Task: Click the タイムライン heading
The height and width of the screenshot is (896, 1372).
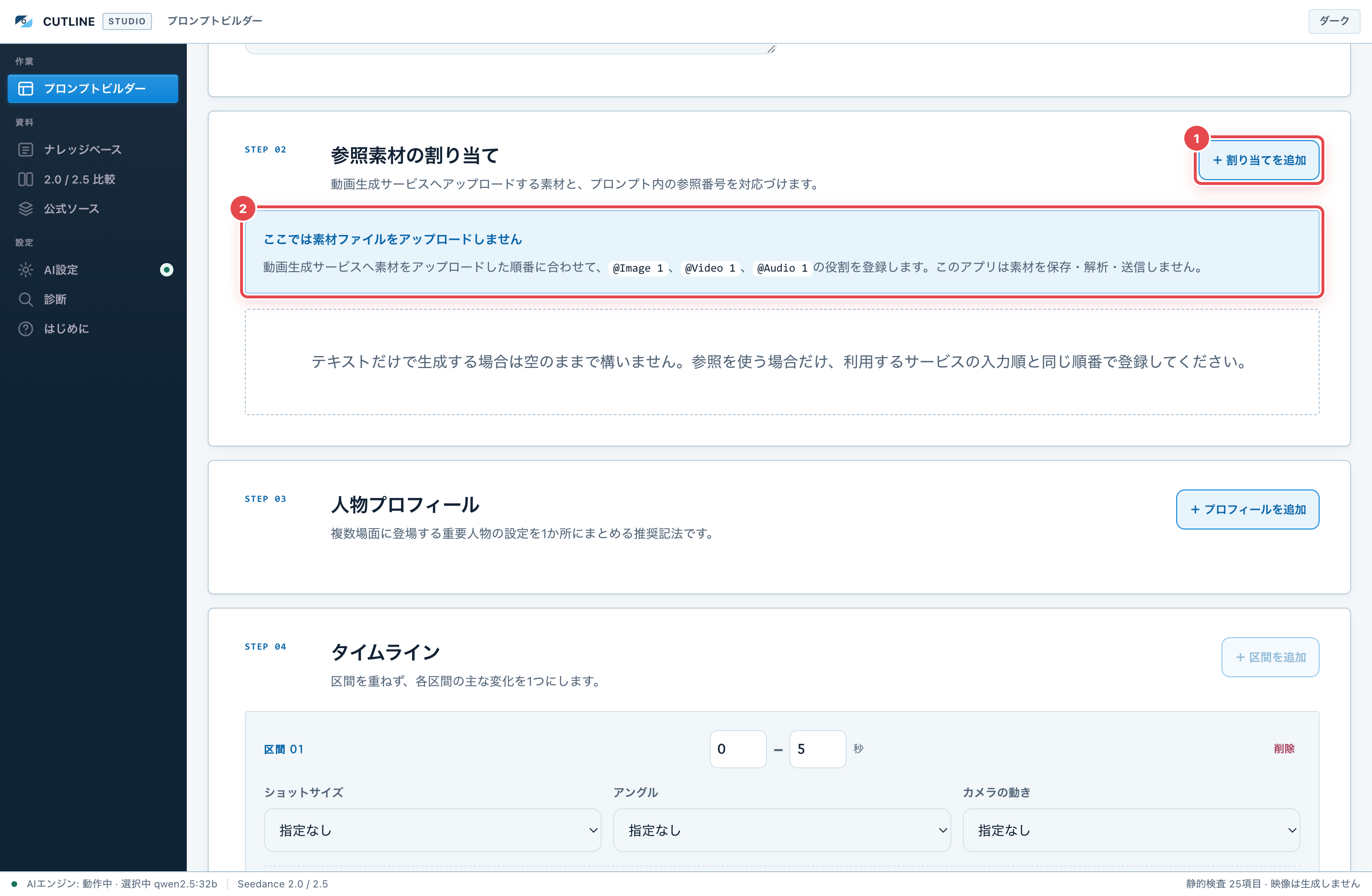Action: (385, 652)
